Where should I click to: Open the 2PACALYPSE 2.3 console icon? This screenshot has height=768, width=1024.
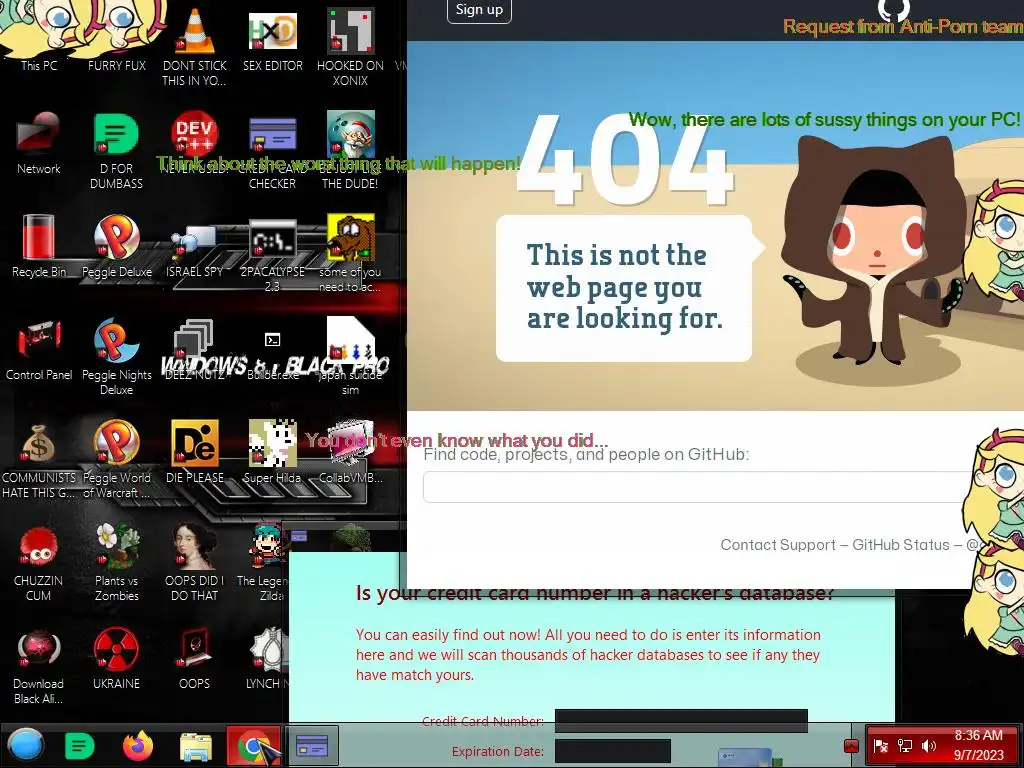click(272, 253)
